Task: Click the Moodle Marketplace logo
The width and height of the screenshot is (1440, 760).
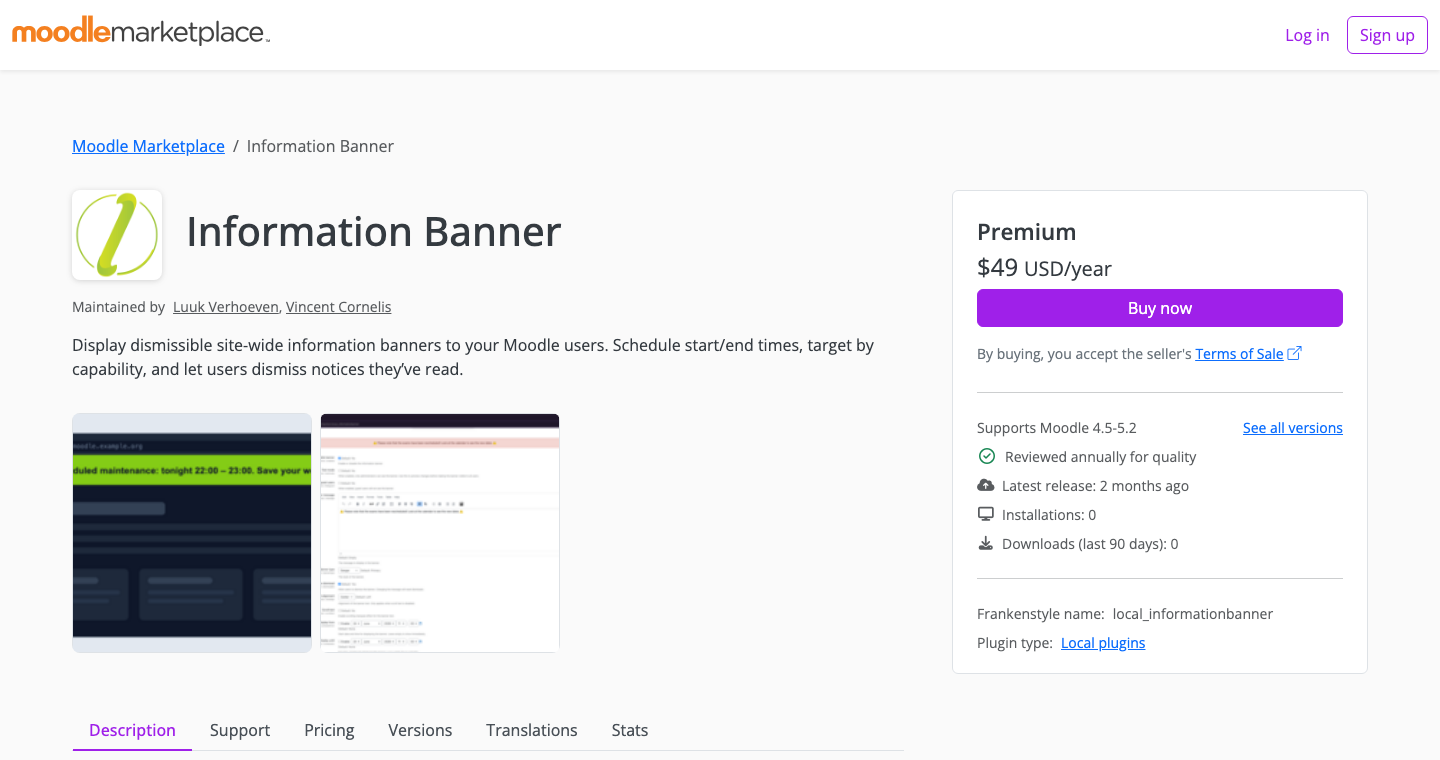Action: click(x=141, y=33)
